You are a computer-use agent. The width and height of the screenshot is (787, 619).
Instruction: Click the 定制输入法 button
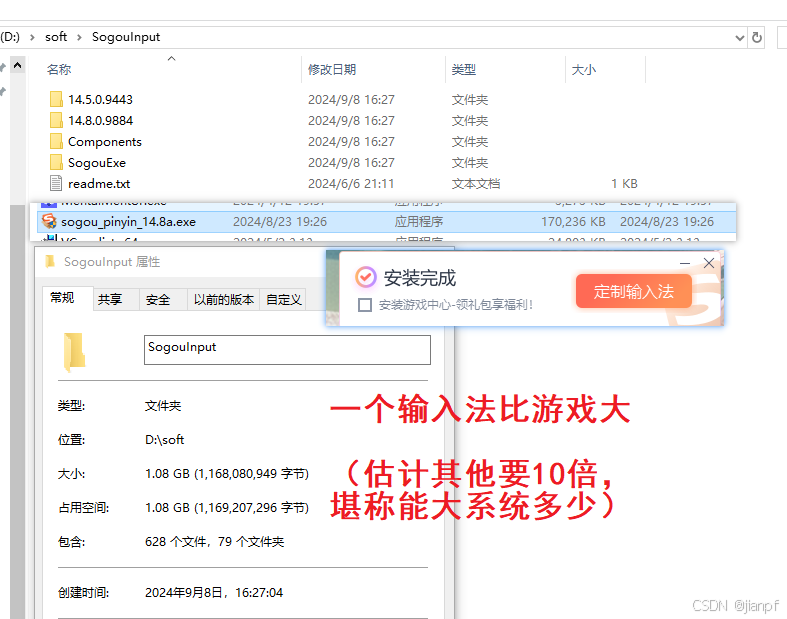click(633, 291)
